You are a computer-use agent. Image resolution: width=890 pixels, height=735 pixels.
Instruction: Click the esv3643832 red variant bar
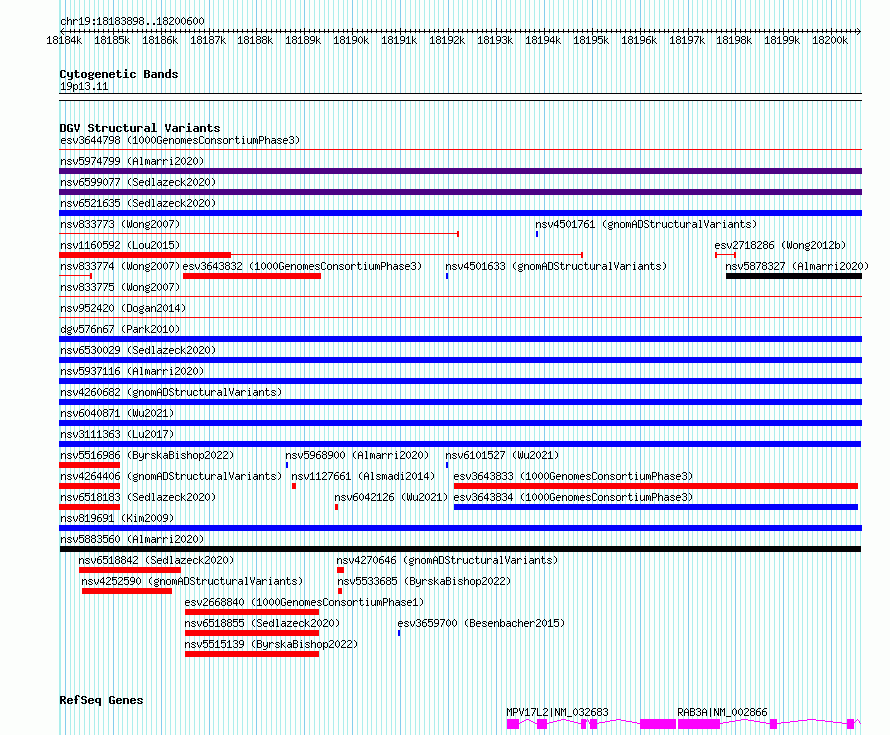click(251, 276)
